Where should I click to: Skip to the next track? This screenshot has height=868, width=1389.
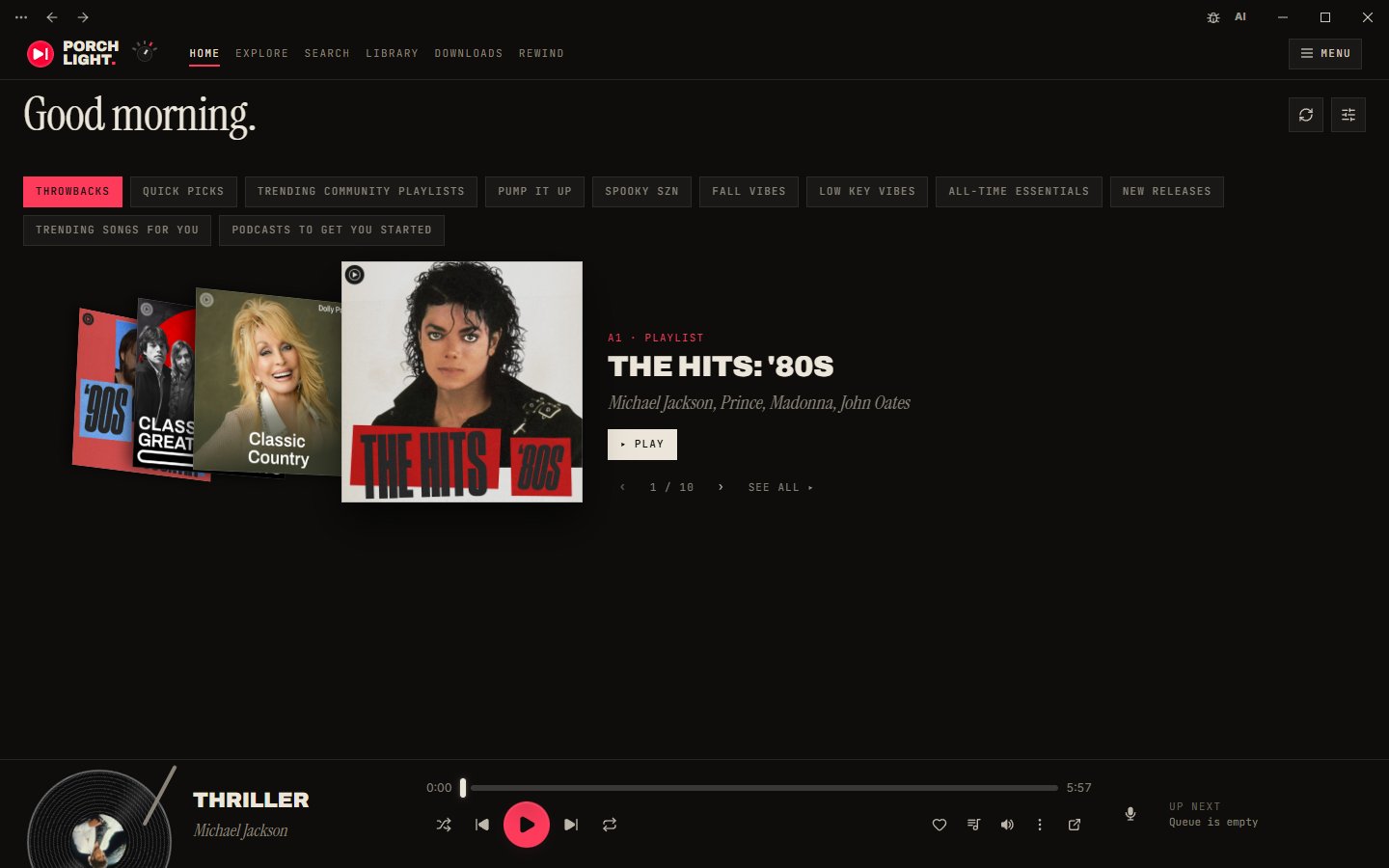click(571, 825)
